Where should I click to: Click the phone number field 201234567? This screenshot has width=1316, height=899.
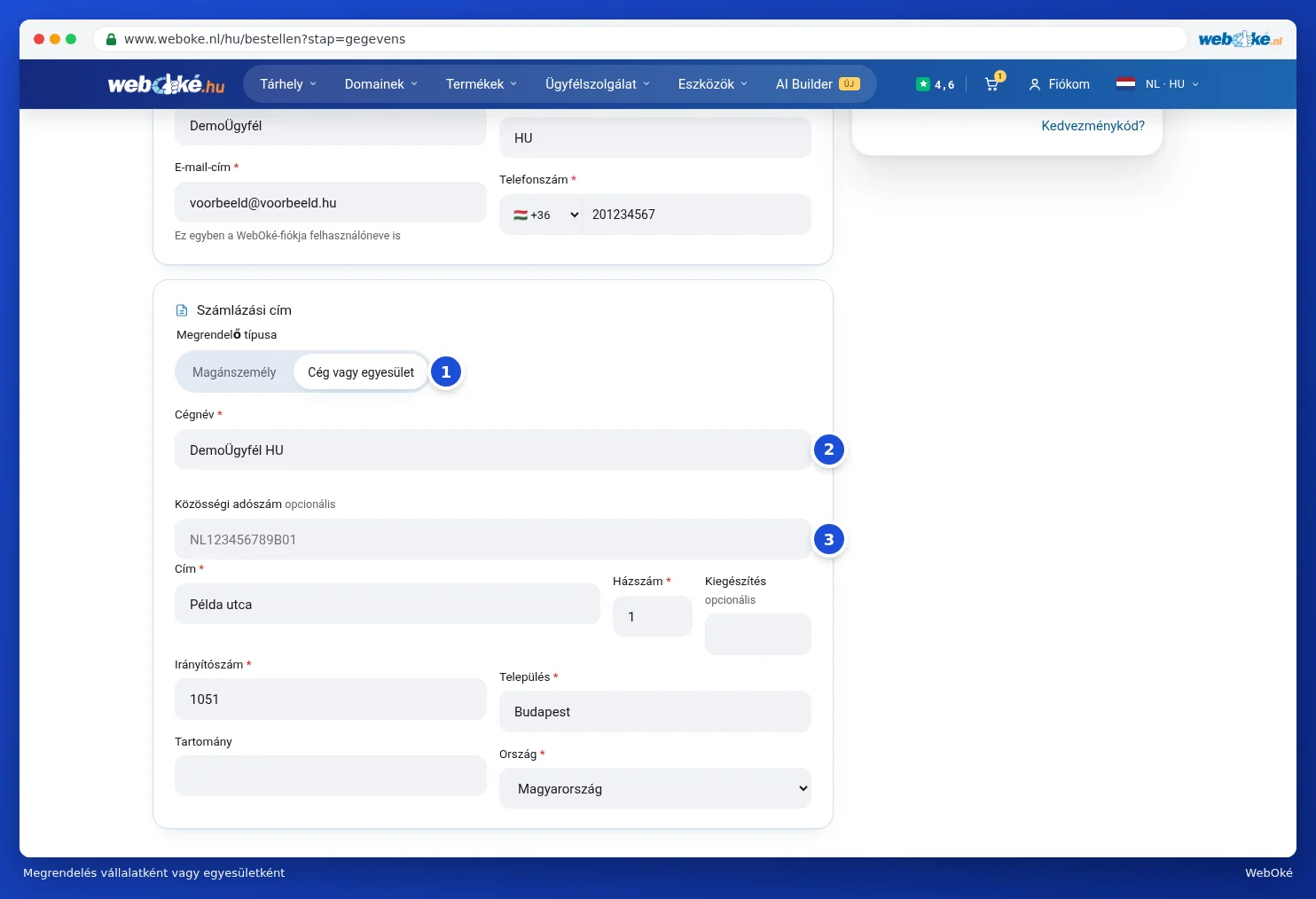pyautogui.click(x=697, y=215)
